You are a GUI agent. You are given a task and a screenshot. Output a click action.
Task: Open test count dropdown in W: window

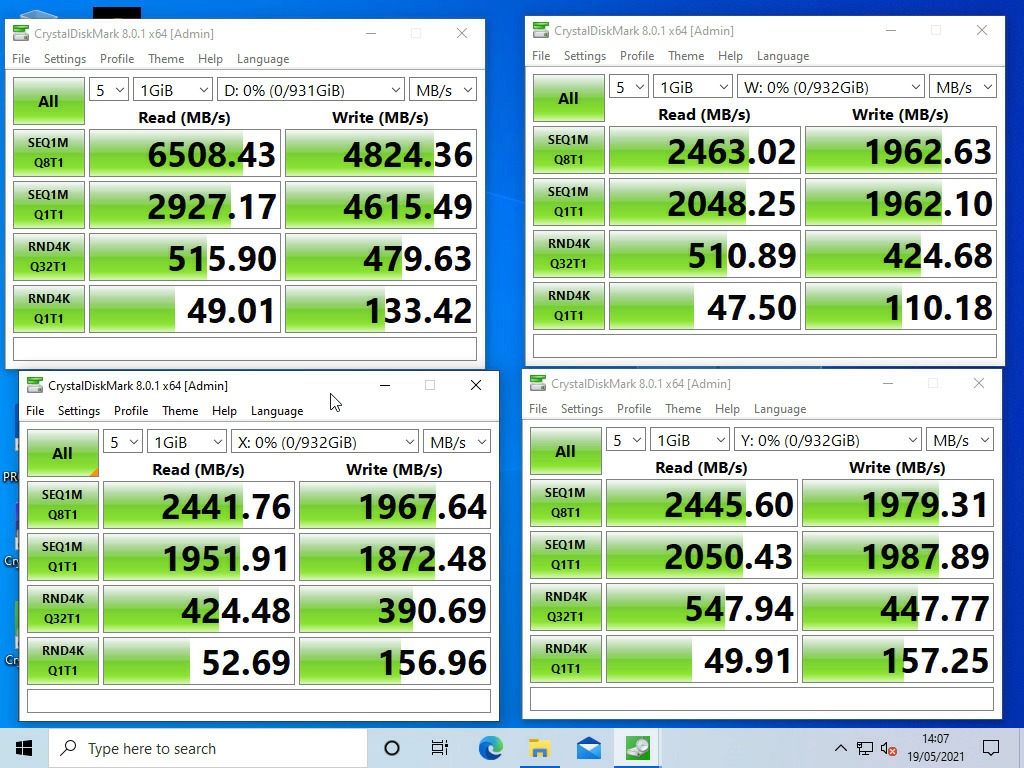pyautogui.click(x=628, y=87)
